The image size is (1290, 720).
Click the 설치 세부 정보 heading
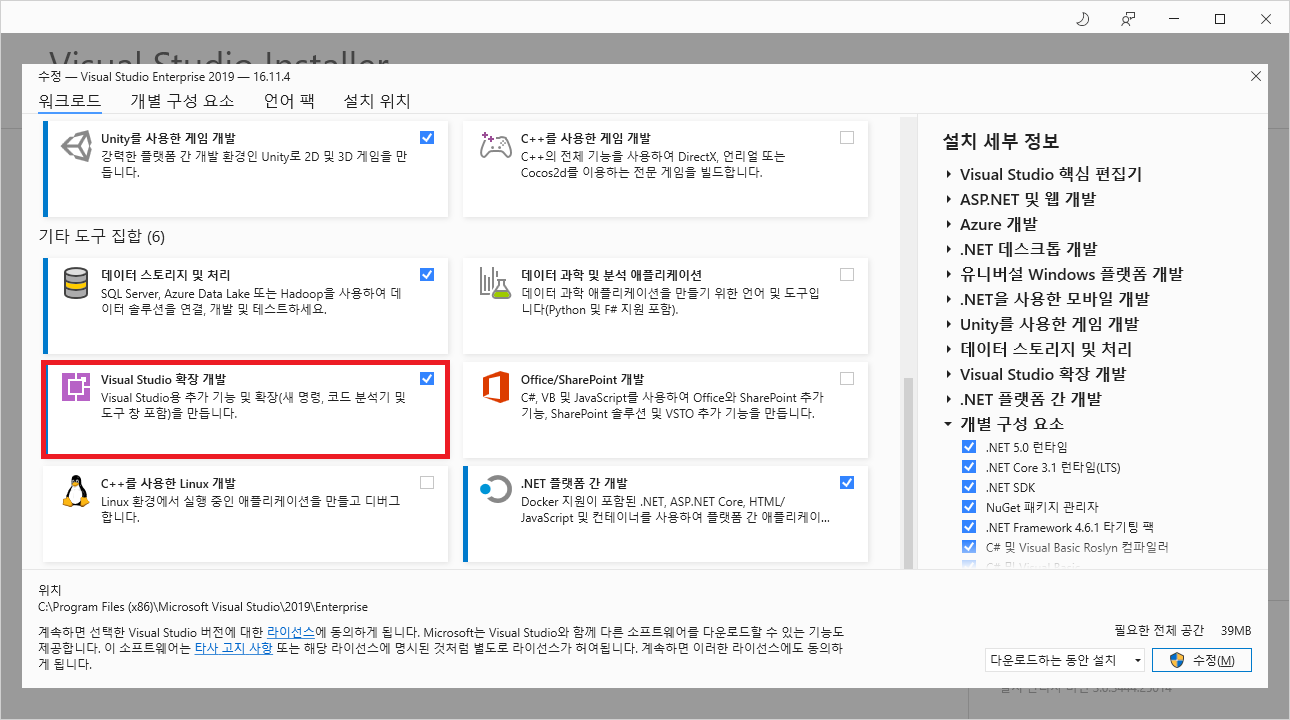(x=1001, y=141)
